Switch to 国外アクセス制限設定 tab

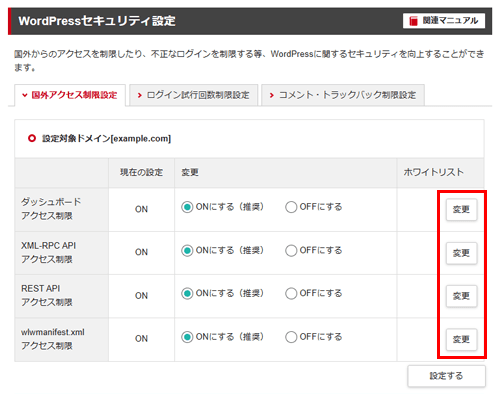70,95
